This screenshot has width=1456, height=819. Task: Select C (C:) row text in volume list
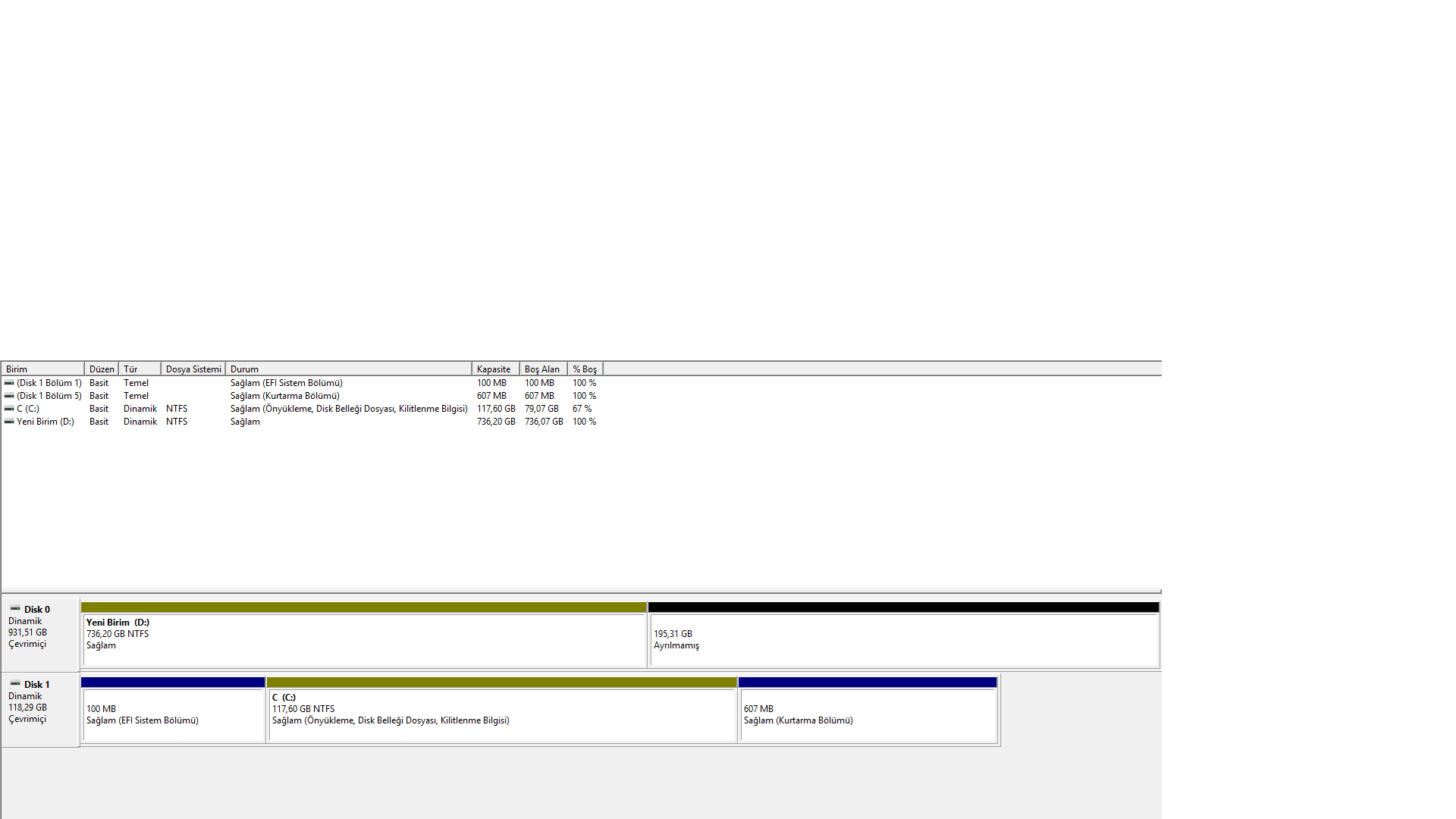coord(28,409)
